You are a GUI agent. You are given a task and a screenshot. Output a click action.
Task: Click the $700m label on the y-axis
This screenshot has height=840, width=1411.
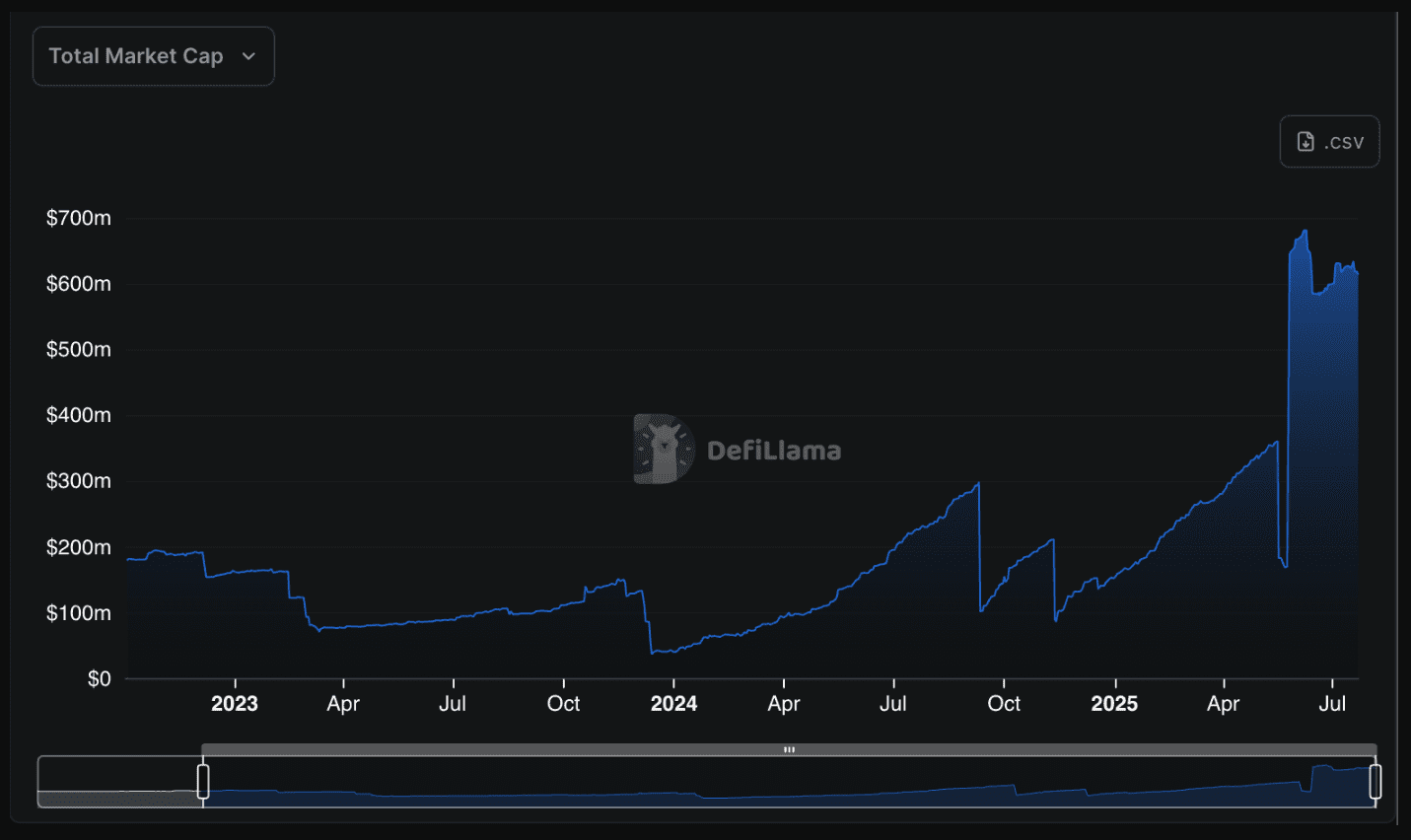coord(79,218)
